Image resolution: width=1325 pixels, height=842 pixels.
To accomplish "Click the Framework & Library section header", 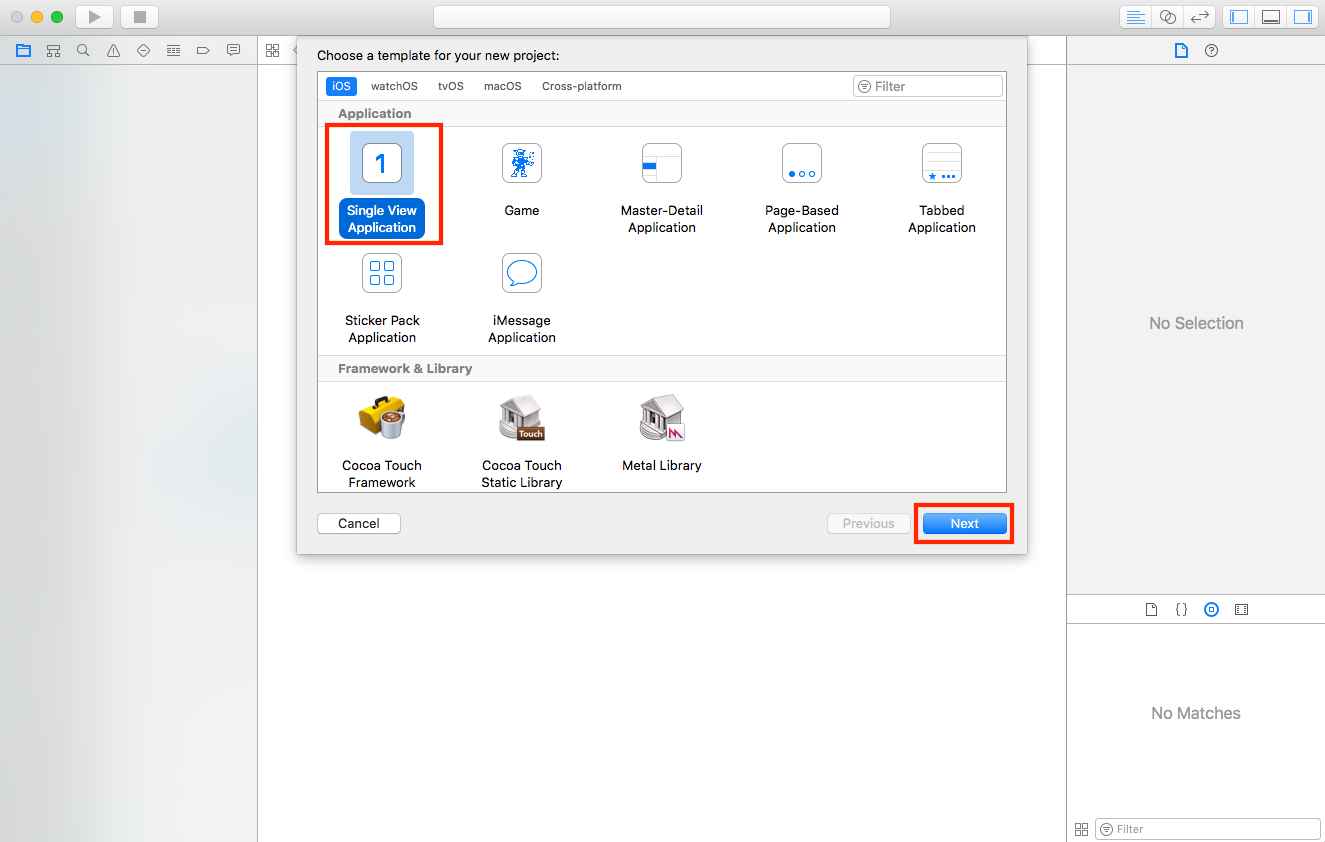I will 405,368.
